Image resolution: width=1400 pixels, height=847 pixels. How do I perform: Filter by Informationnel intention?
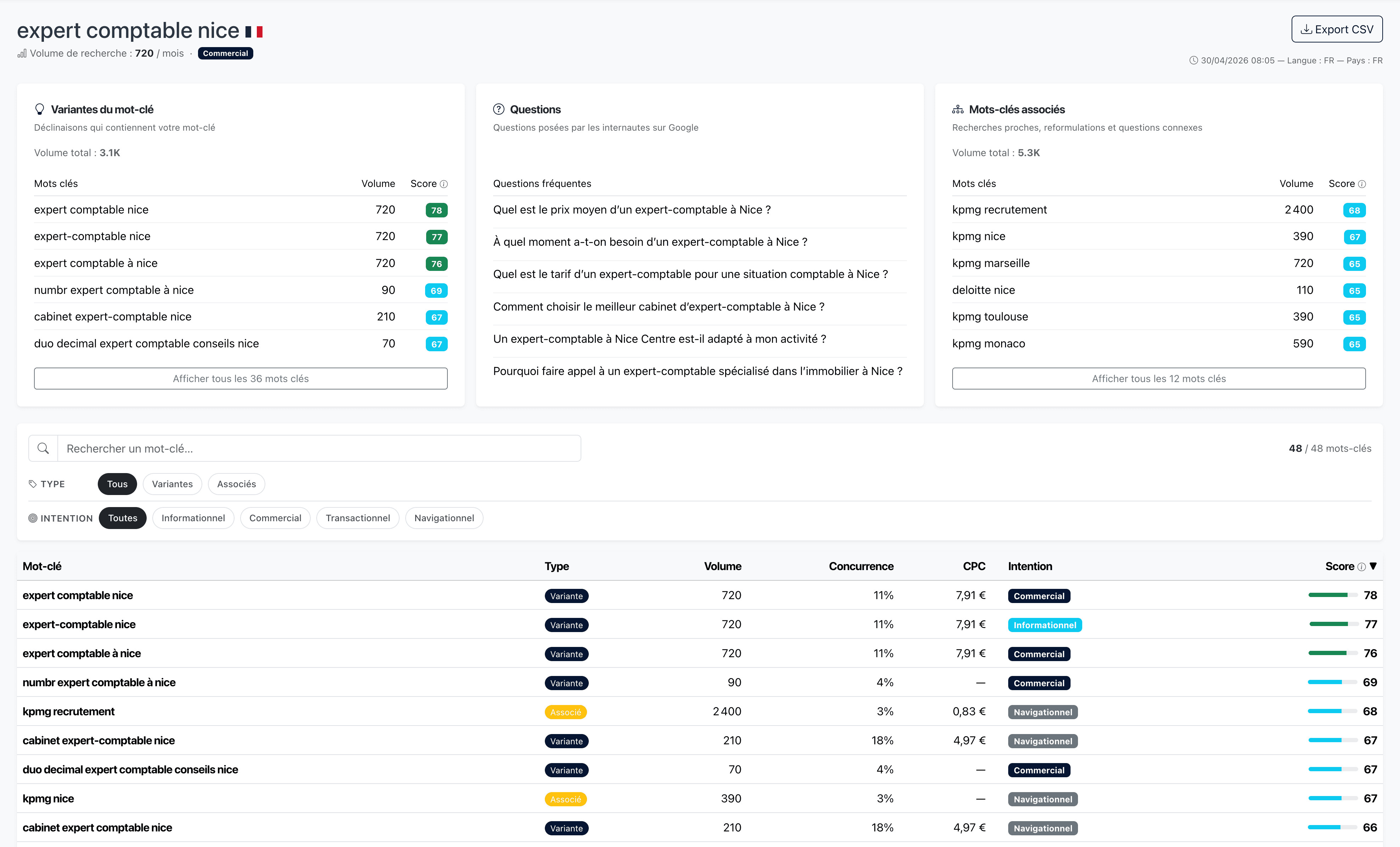point(193,518)
